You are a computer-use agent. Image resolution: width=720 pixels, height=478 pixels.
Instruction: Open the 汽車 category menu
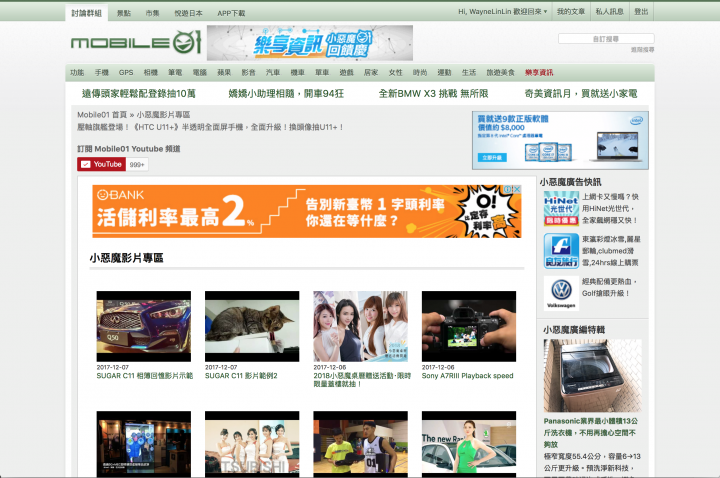tap(273, 73)
